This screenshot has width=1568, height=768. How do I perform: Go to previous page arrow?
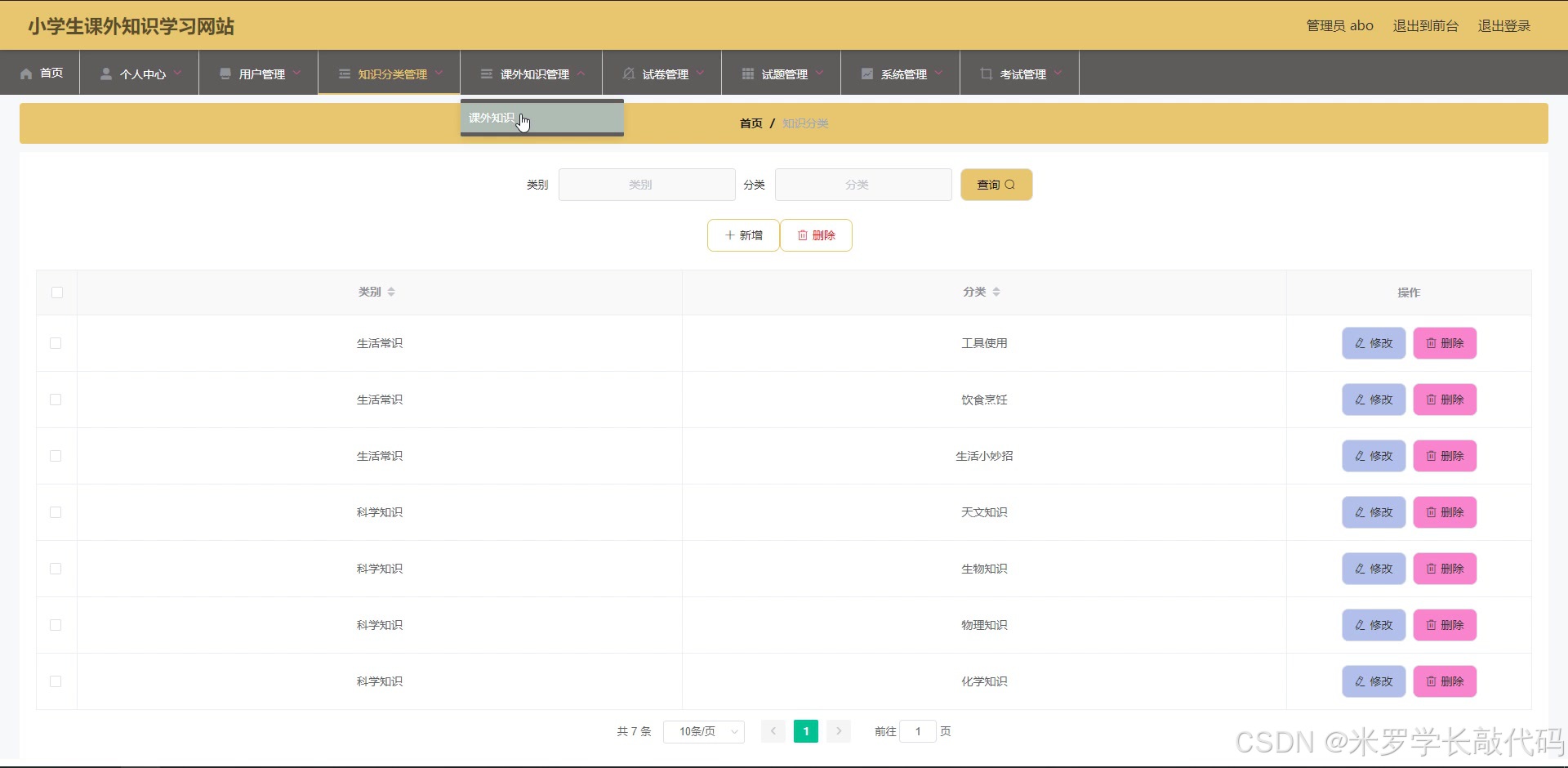[x=773, y=731]
